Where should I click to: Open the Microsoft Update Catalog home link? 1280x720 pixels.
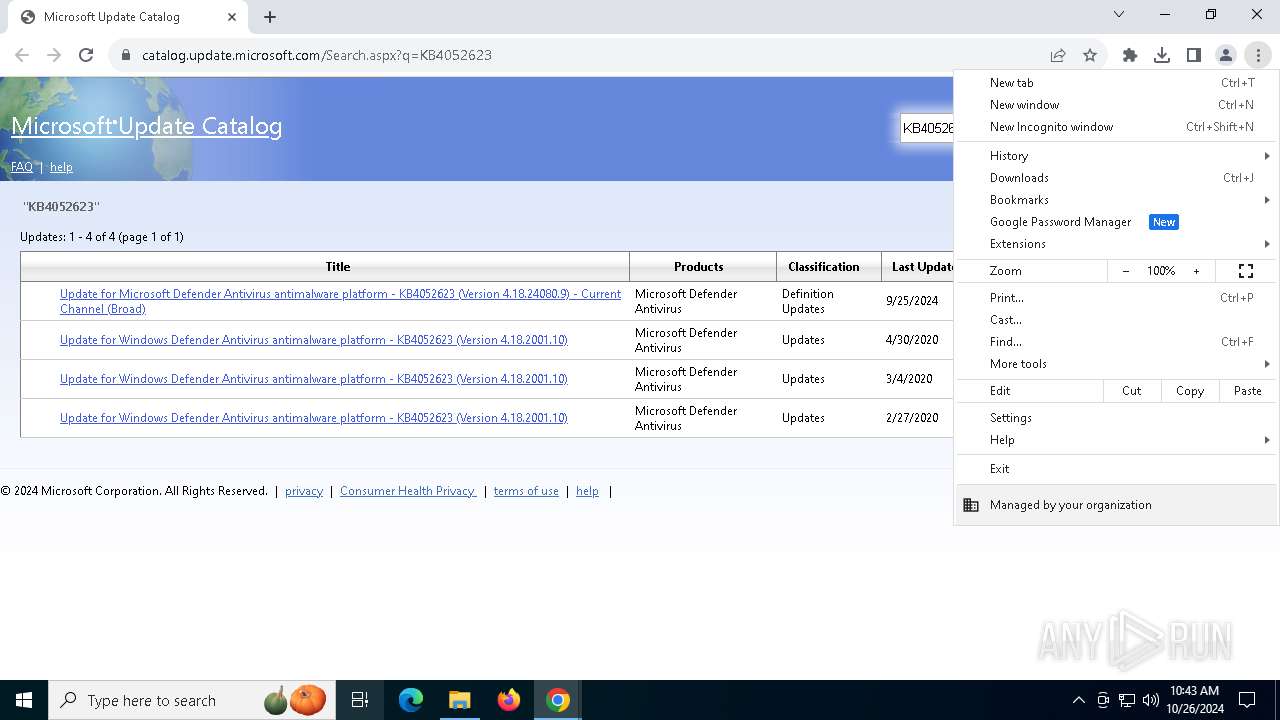point(147,126)
